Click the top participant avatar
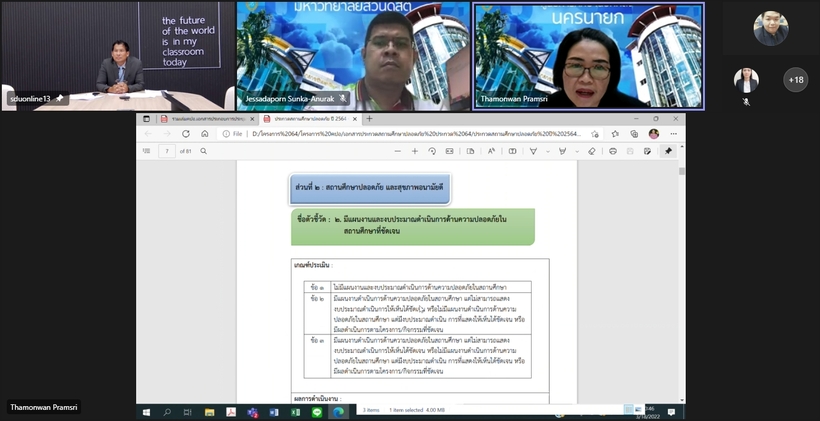 [x=771, y=28]
